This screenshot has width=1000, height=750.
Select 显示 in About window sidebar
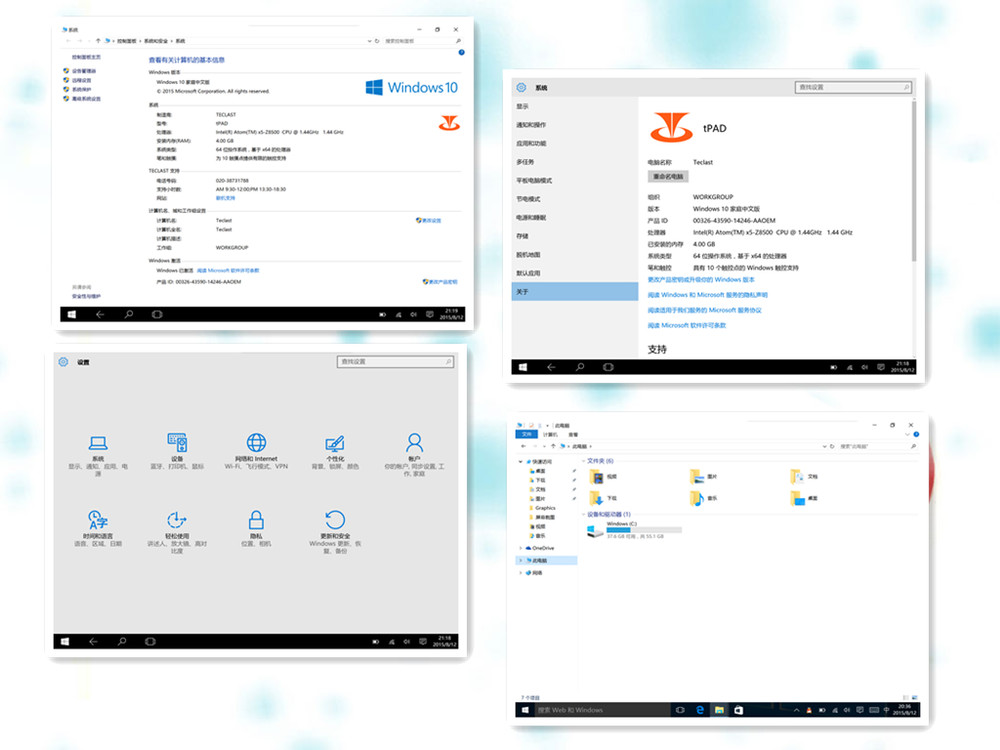tap(575, 107)
